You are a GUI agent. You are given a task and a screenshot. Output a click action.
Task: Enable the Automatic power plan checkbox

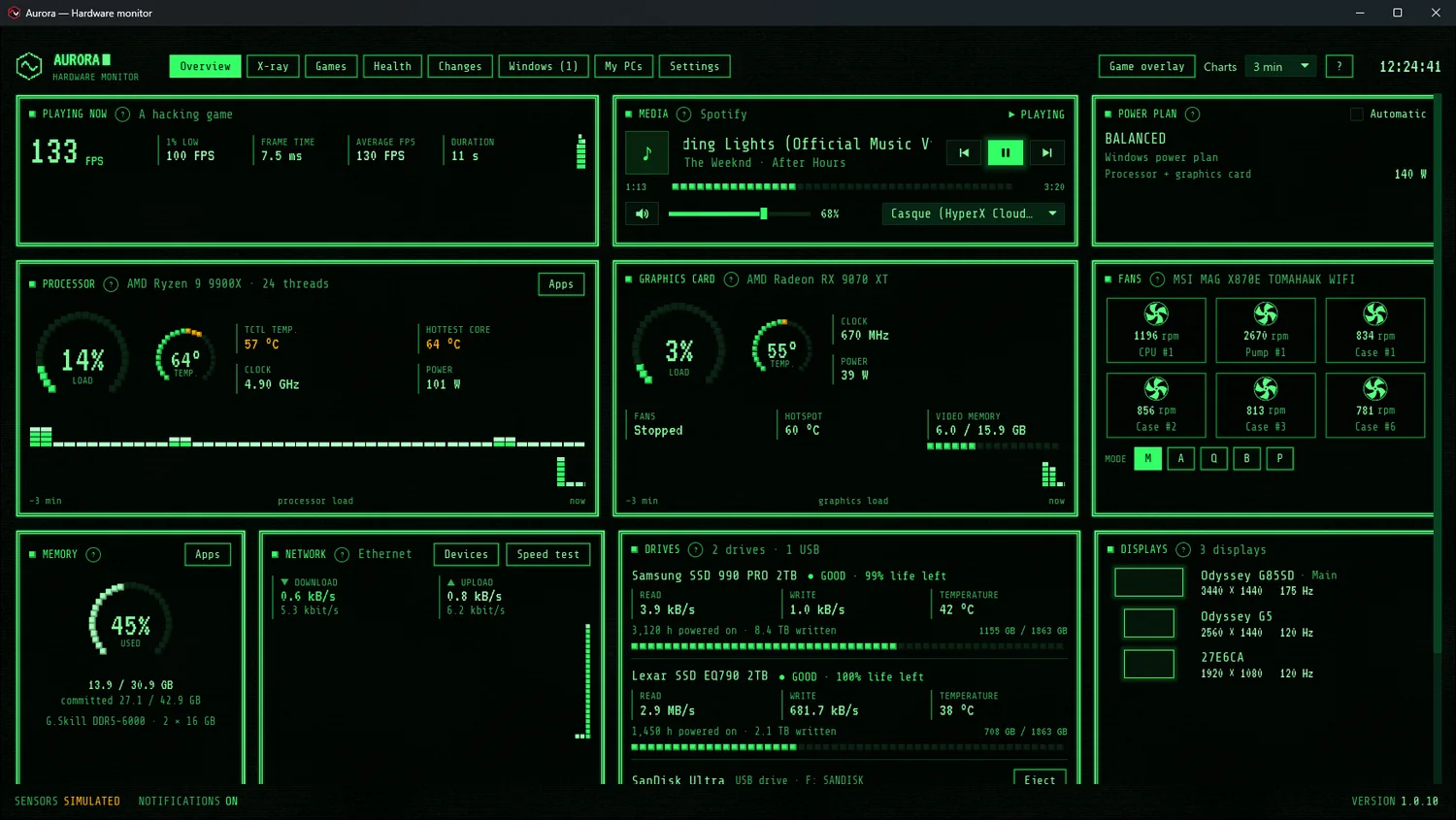click(1357, 115)
